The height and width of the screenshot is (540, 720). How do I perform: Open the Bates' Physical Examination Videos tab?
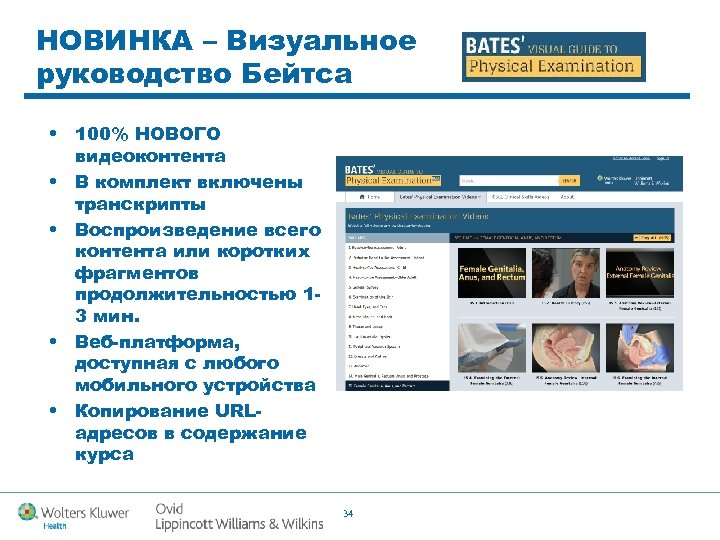click(440, 197)
